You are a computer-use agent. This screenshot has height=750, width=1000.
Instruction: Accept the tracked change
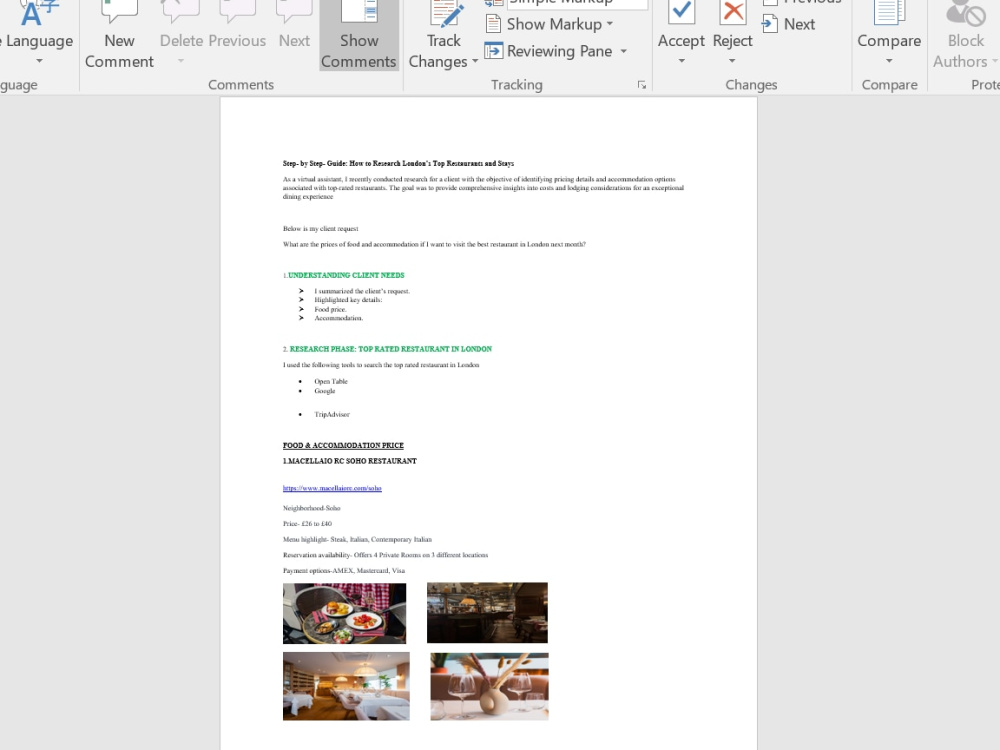click(x=681, y=26)
